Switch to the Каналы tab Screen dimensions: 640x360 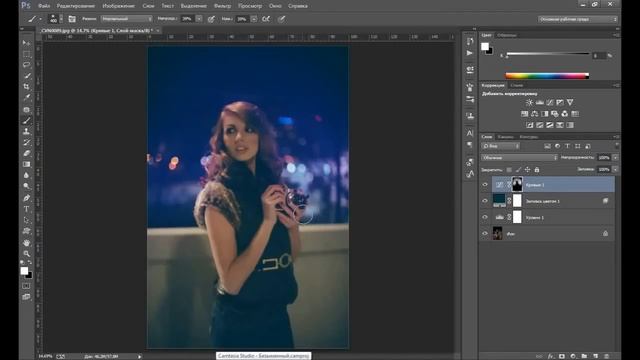pyautogui.click(x=505, y=137)
